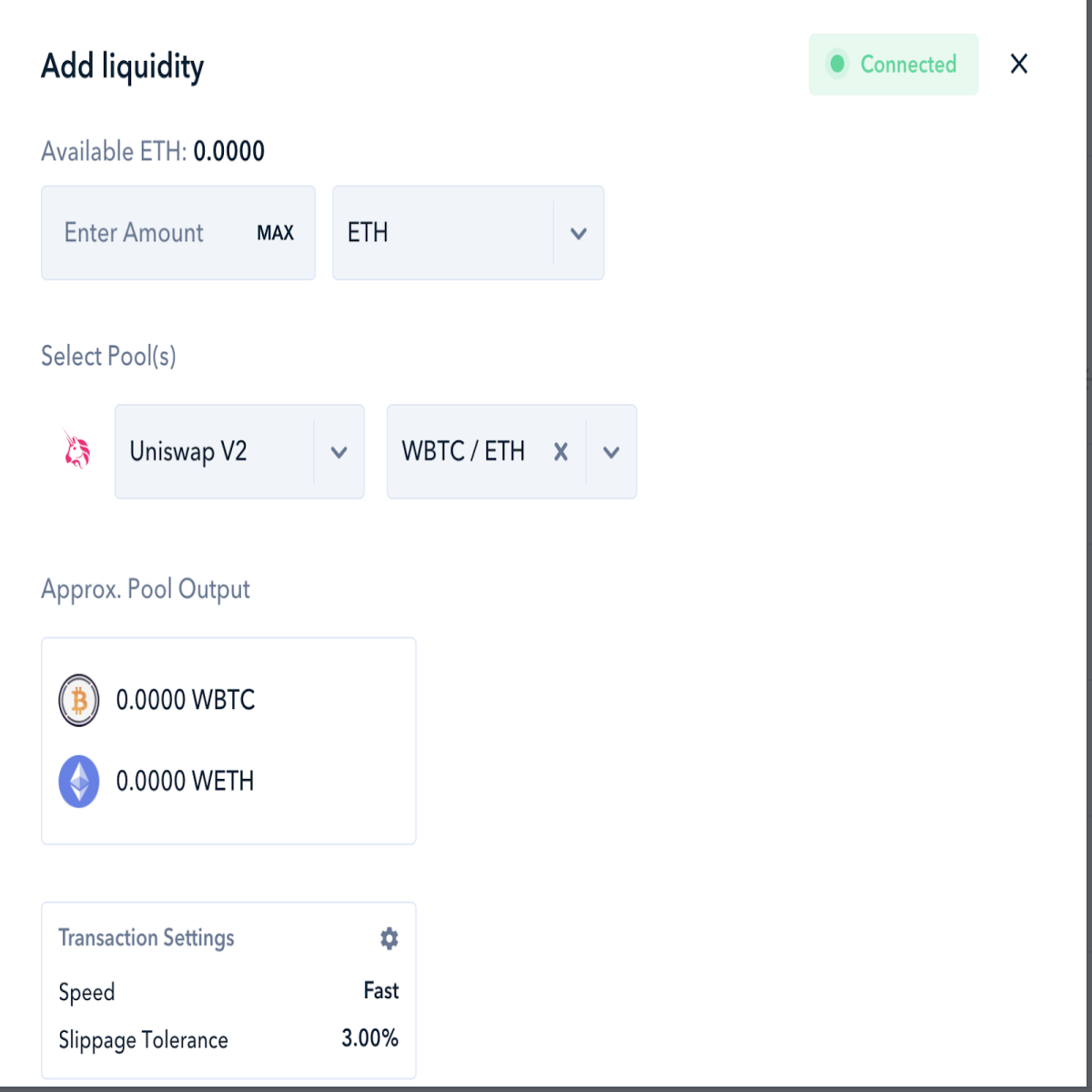
Task: Click the Connected wallet button
Action: tap(894, 64)
